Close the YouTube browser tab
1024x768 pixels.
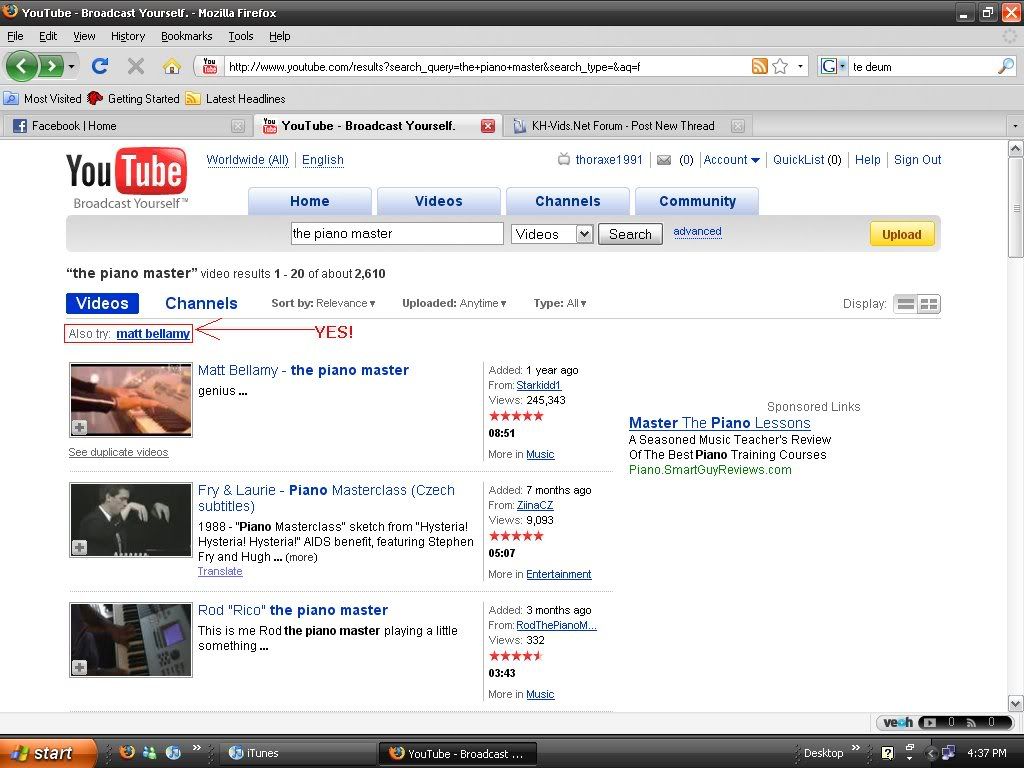click(x=488, y=126)
